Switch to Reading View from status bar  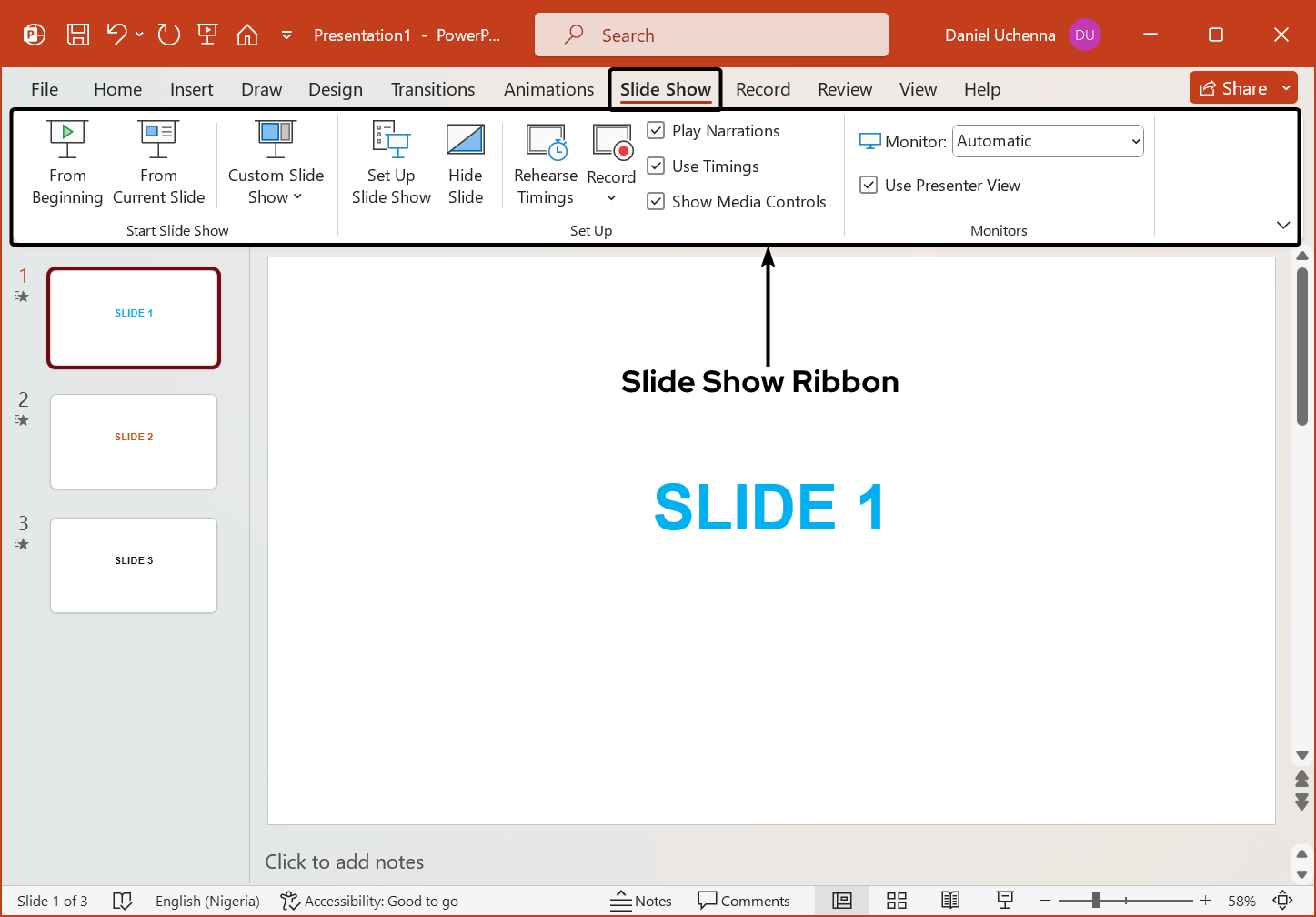[x=950, y=901]
